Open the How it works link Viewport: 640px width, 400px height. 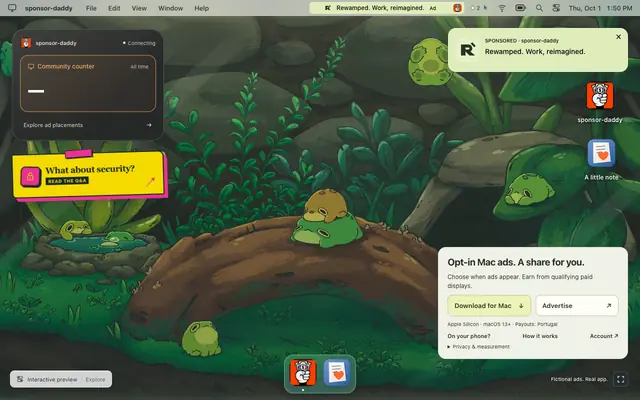[x=540, y=336]
